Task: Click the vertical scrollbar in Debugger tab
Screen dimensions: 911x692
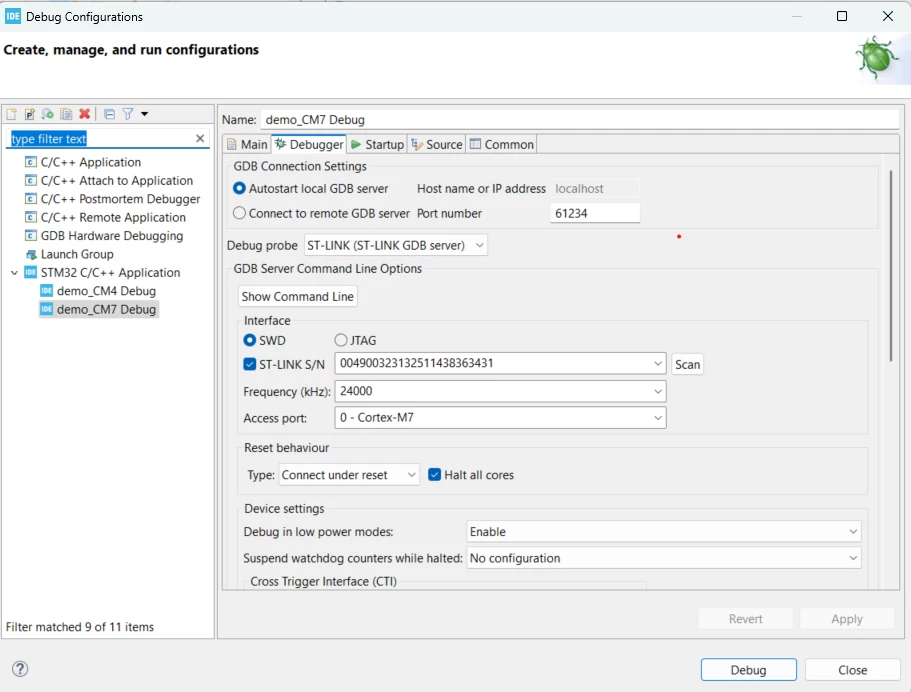Action: [x=890, y=266]
